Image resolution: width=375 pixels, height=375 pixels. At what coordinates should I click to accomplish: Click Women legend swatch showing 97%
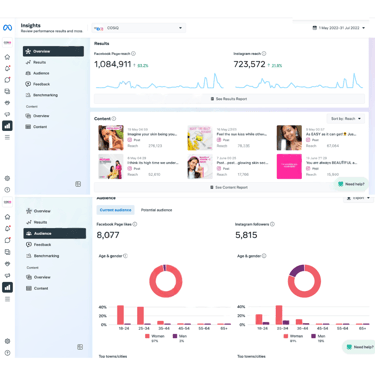click(147, 336)
